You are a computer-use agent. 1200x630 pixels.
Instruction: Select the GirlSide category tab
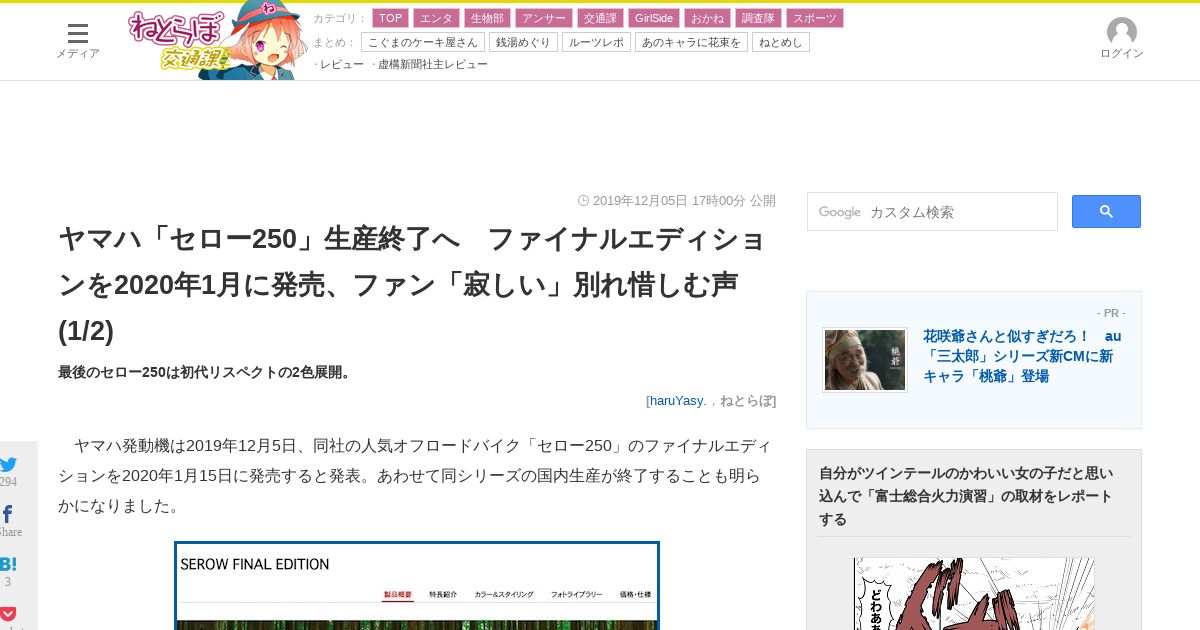[654, 18]
